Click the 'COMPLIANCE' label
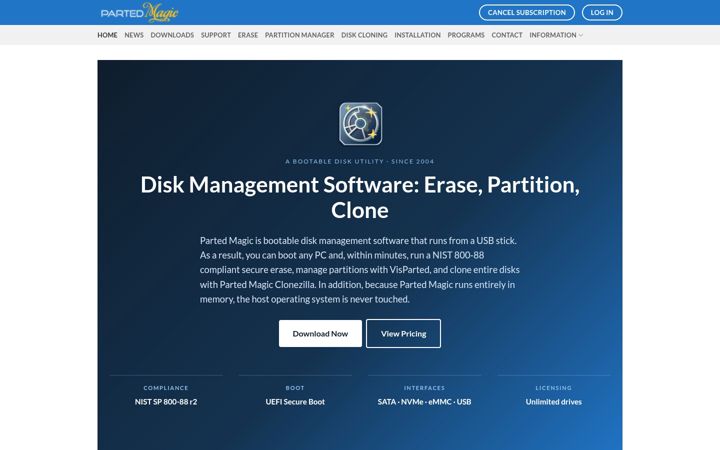The height and width of the screenshot is (450, 720). click(166, 388)
